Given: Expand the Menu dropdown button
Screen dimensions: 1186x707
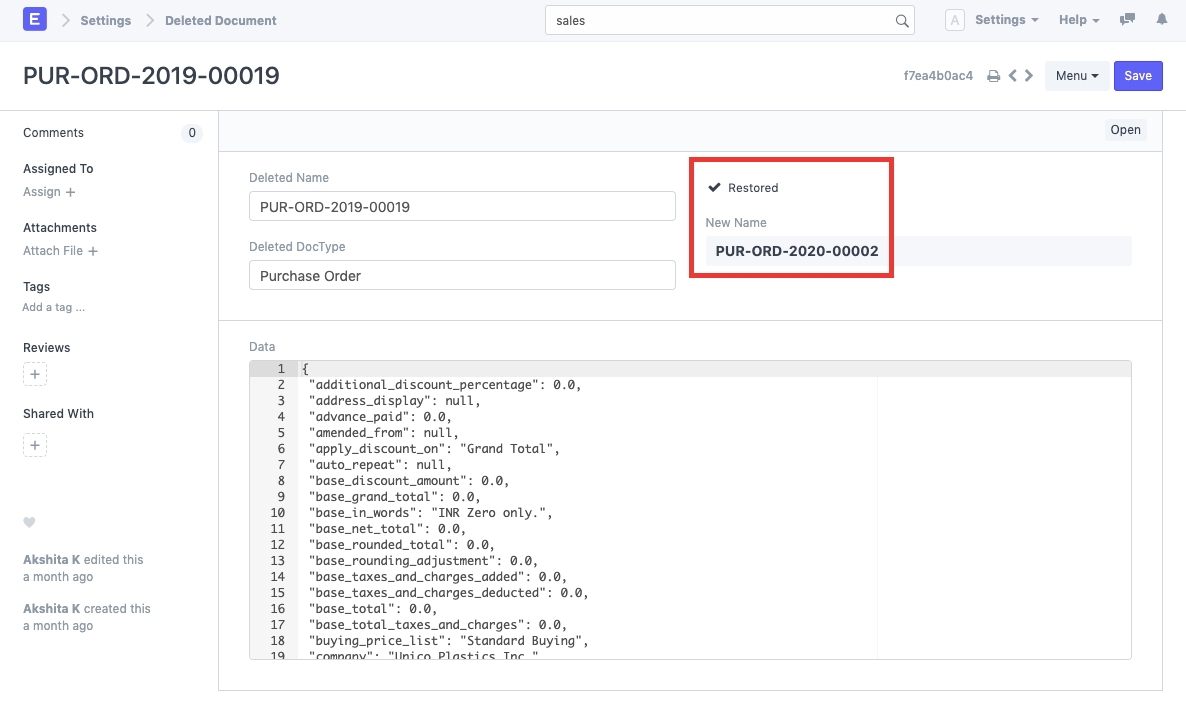Looking at the screenshot, I should pos(1076,76).
